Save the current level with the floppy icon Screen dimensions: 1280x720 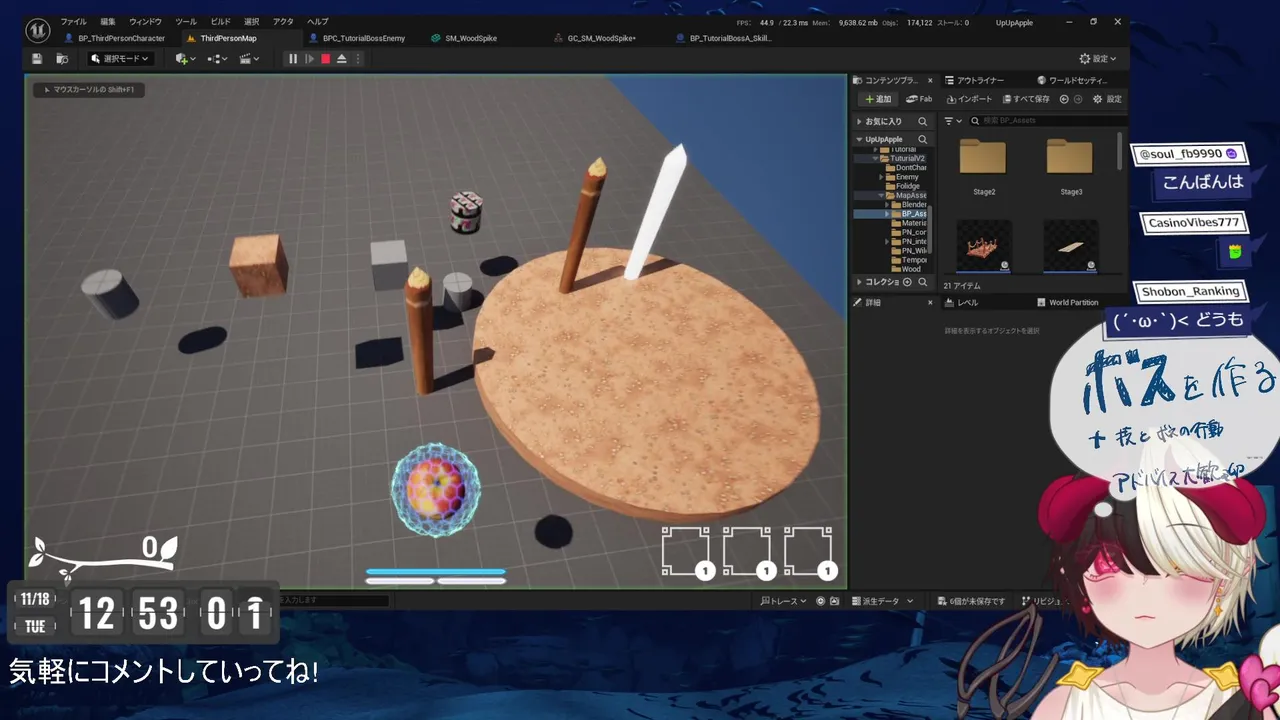coord(37,59)
